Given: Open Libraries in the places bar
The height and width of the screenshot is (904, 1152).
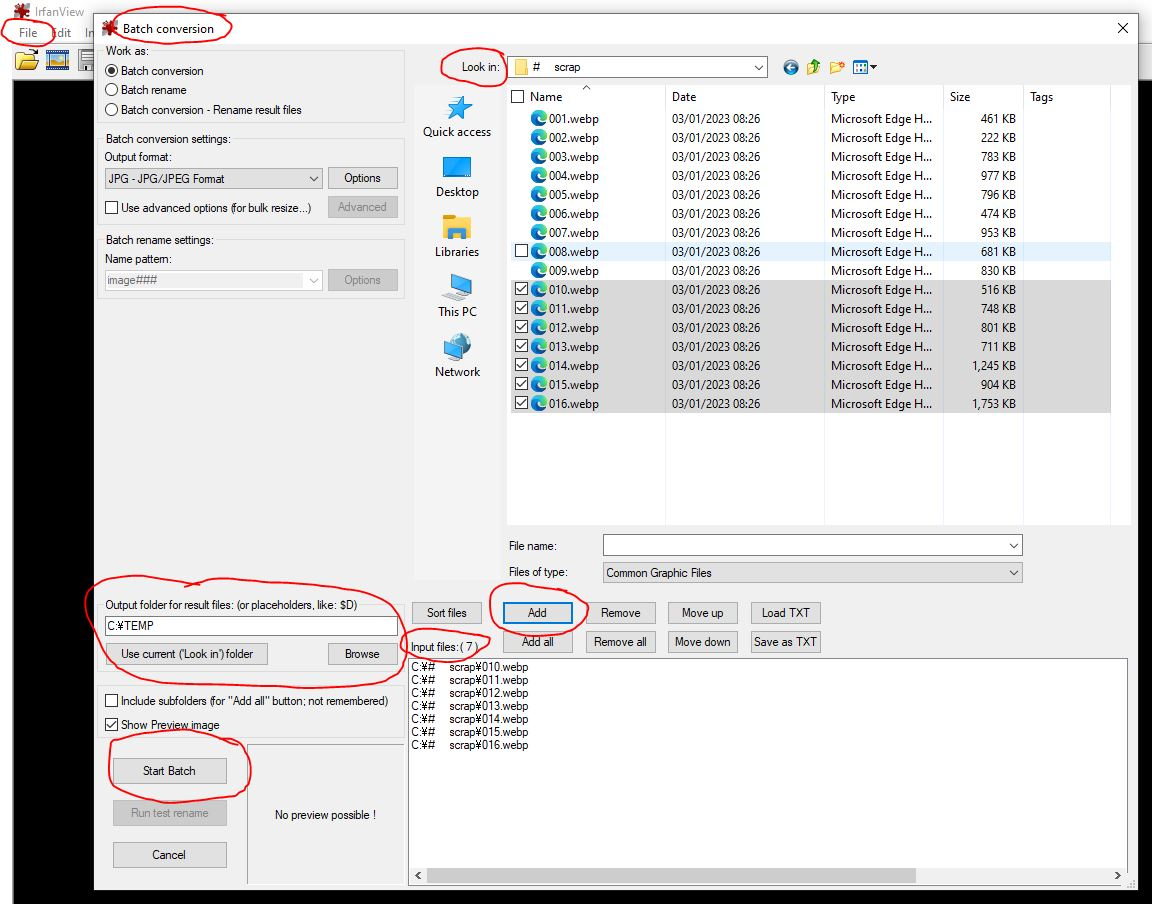Looking at the screenshot, I should click(x=457, y=237).
